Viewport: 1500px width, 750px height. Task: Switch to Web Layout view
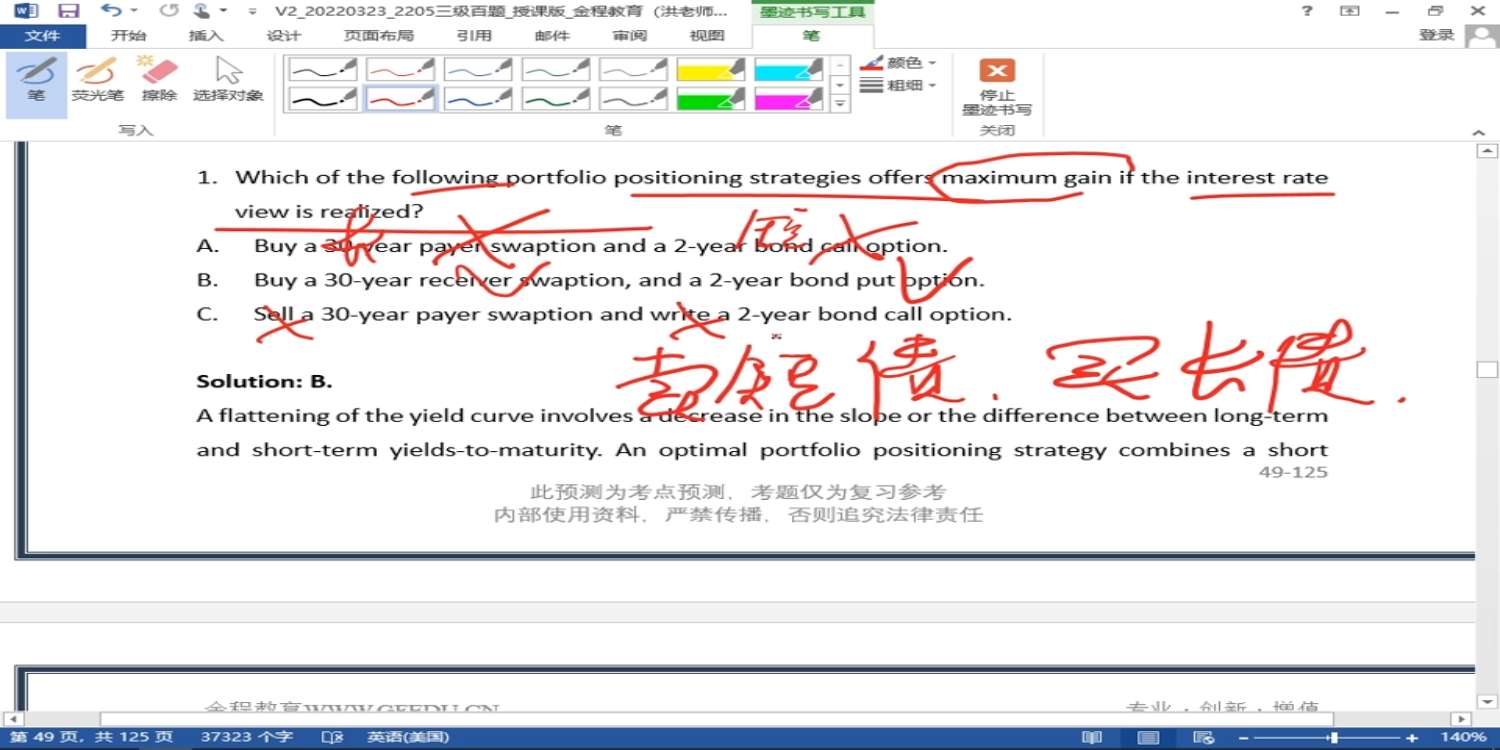pyautogui.click(x=1204, y=738)
